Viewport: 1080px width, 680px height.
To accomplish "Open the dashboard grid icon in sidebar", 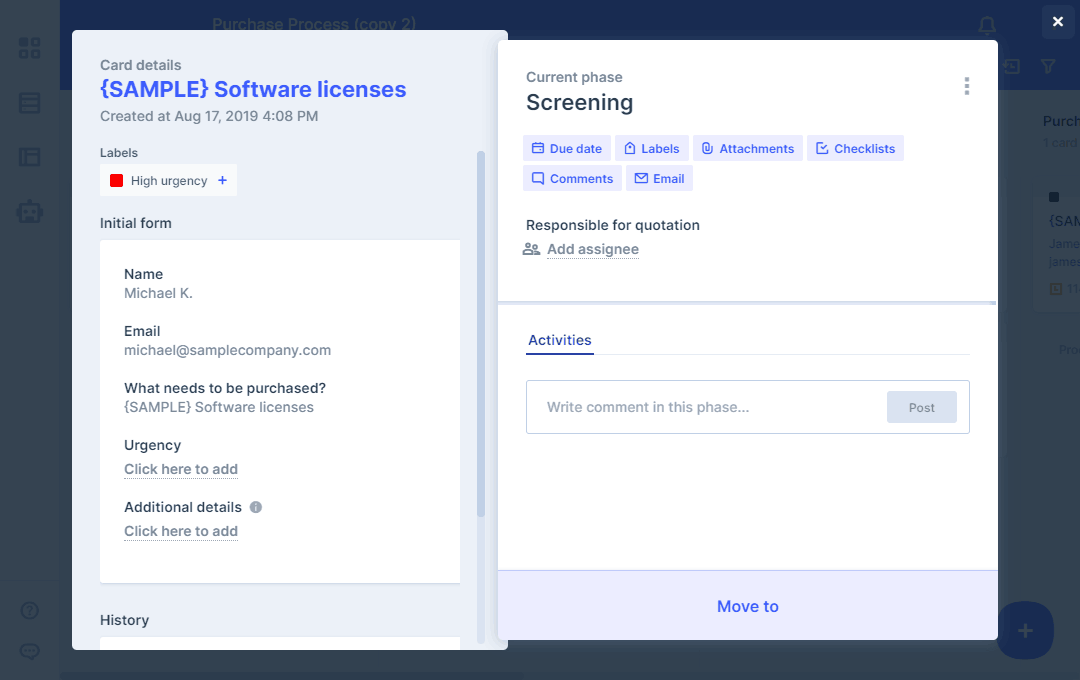I will click(x=30, y=48).
